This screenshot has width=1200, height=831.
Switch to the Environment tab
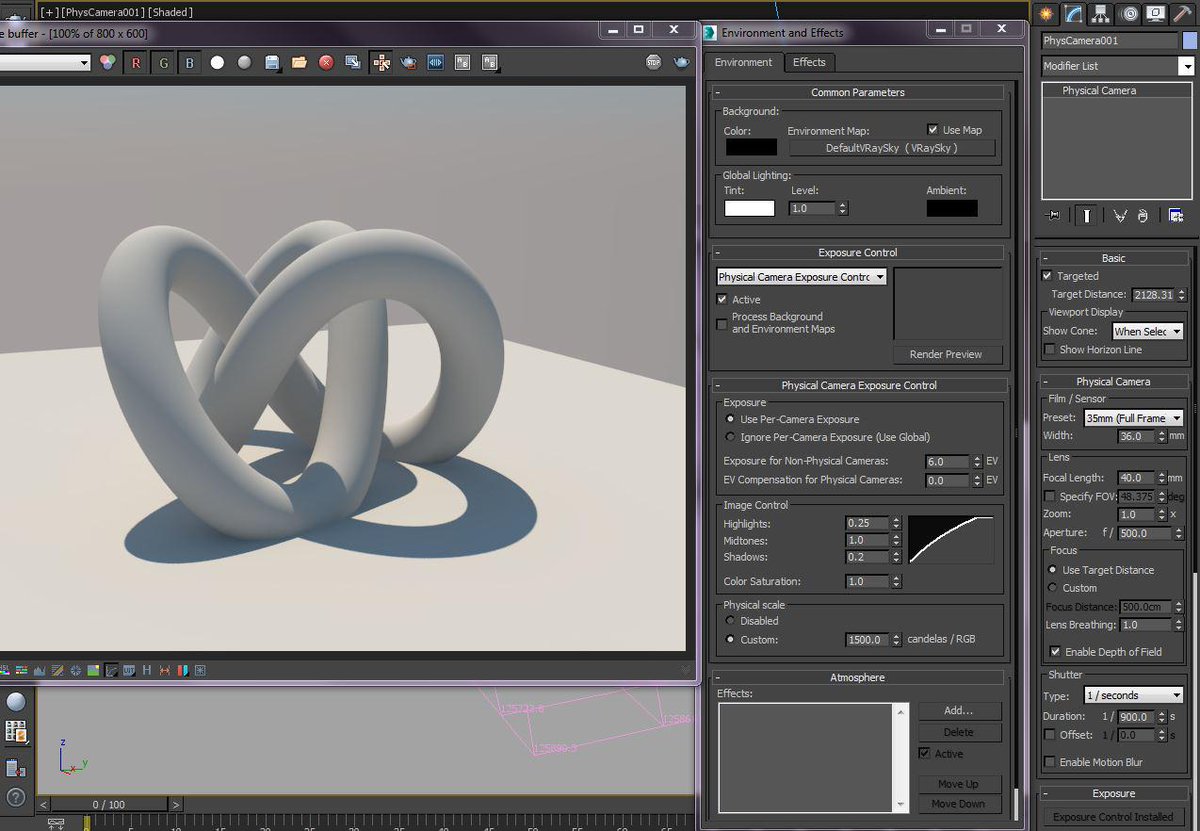(743, 62)
